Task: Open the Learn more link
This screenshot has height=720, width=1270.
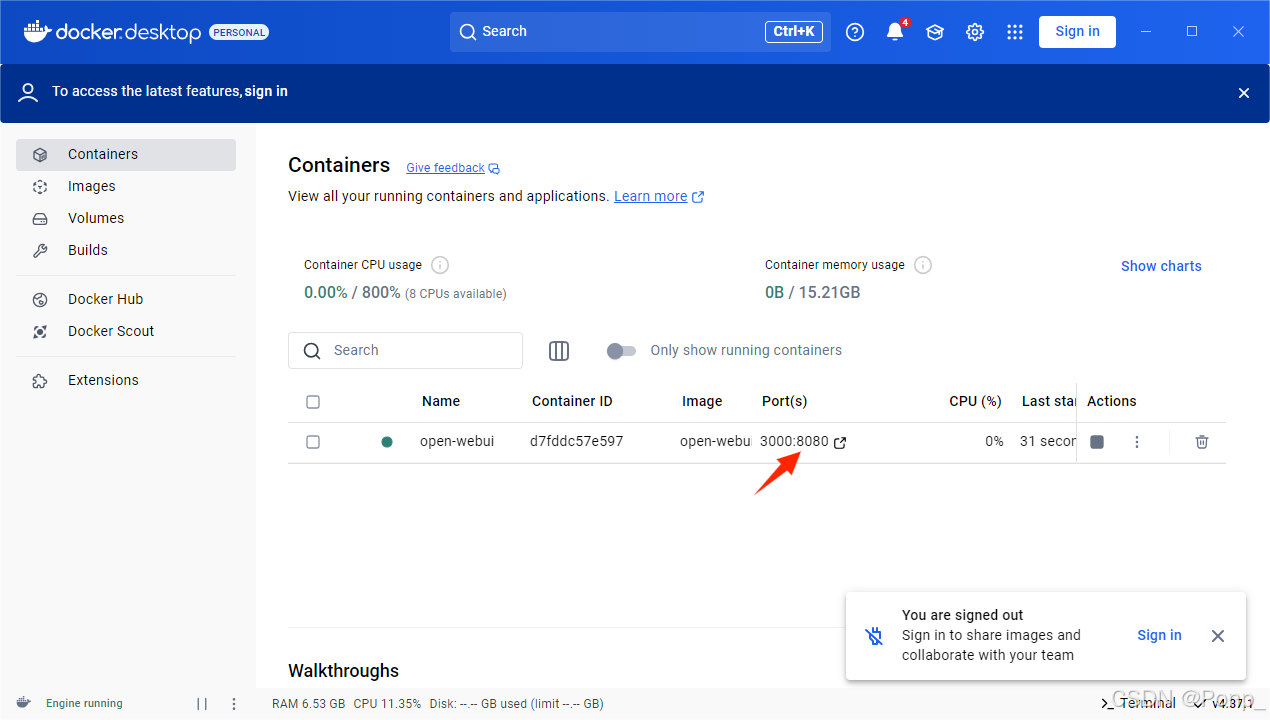Action: point(659,197)
